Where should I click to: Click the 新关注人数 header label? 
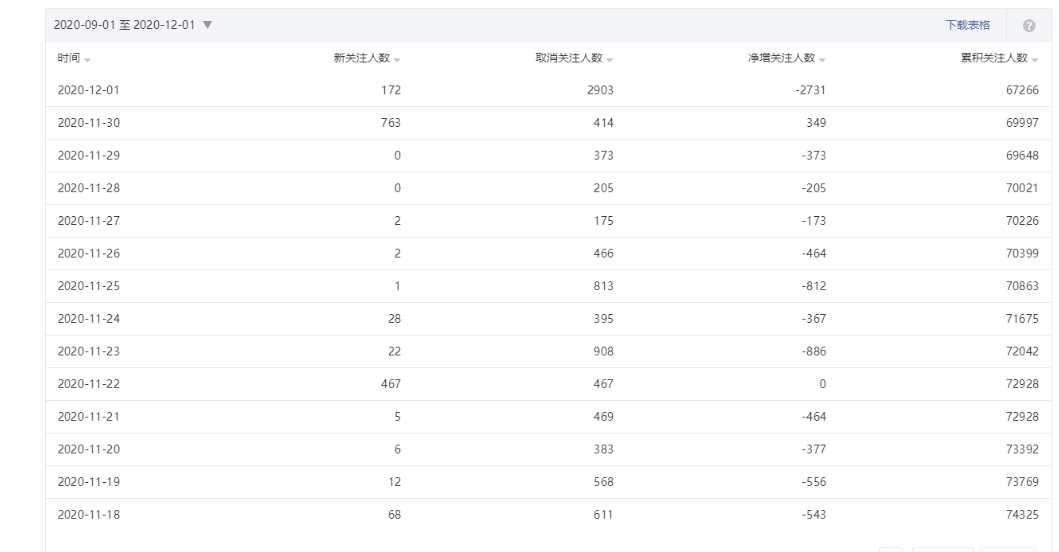(x=361, y=58)
